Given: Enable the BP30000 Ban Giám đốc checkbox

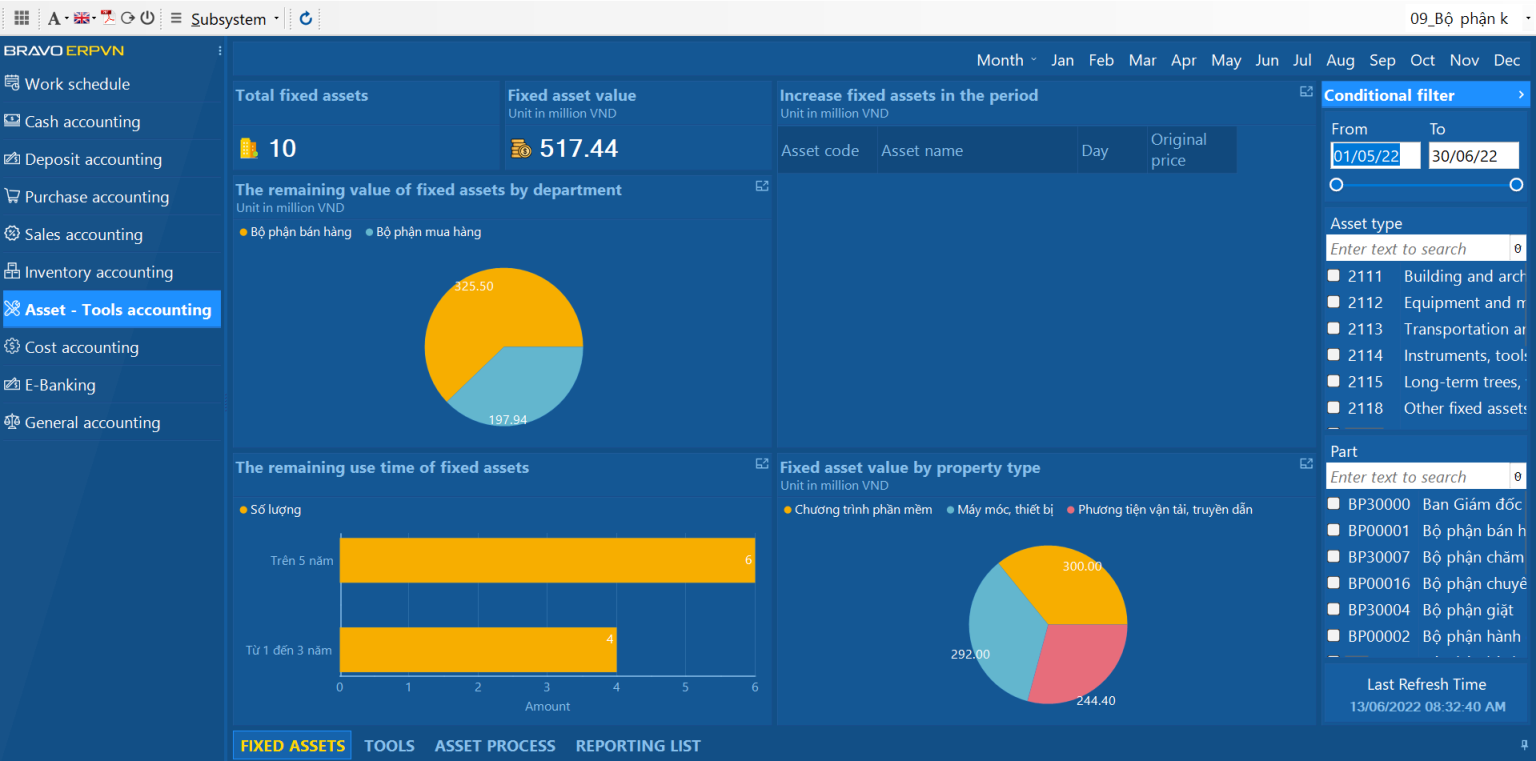Looking at the screenshot, I should pos(1333,504).
